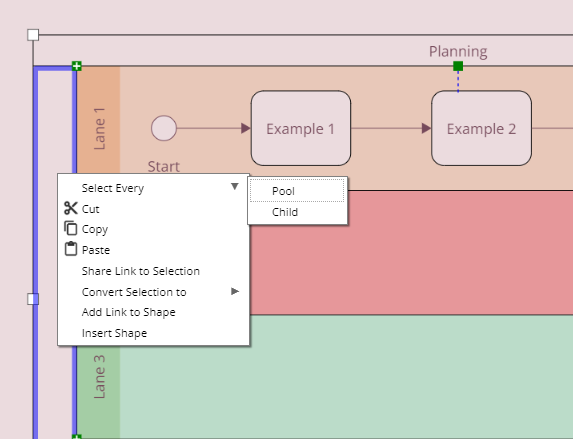573x439 pixels.
Task: Click the left-middle selection handle
Action: click(33, 299)
